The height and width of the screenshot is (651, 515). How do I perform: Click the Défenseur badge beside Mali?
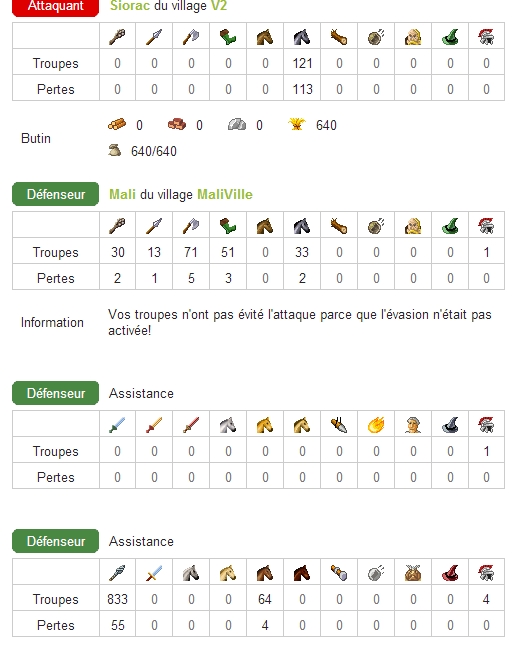56,194
